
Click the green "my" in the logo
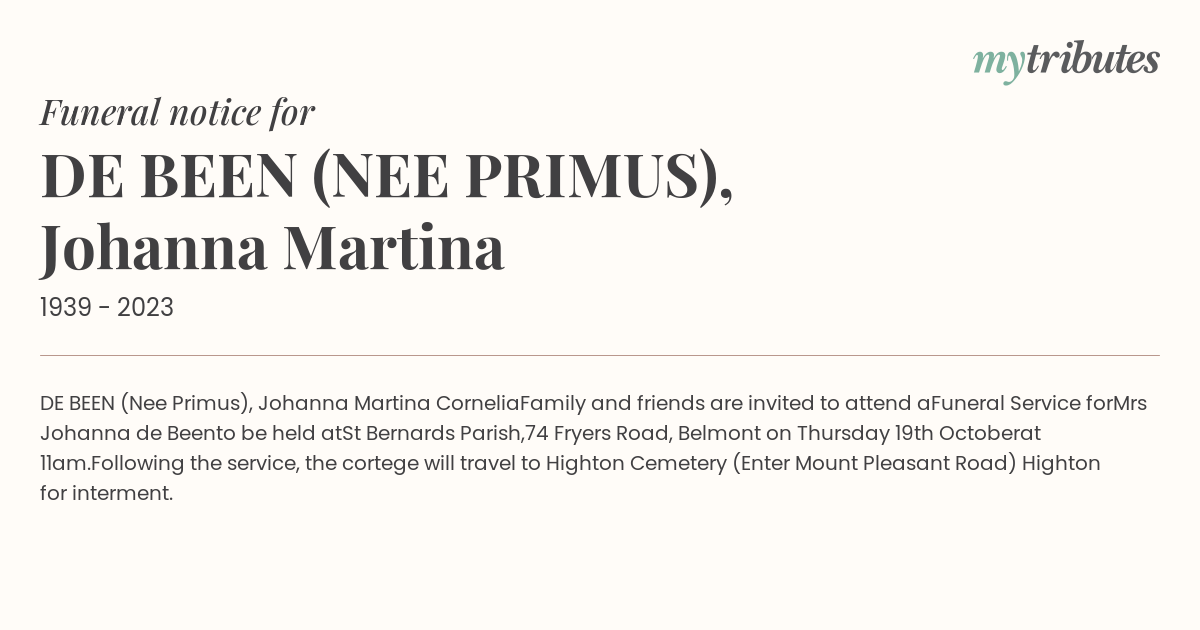[x=998, y=62]
